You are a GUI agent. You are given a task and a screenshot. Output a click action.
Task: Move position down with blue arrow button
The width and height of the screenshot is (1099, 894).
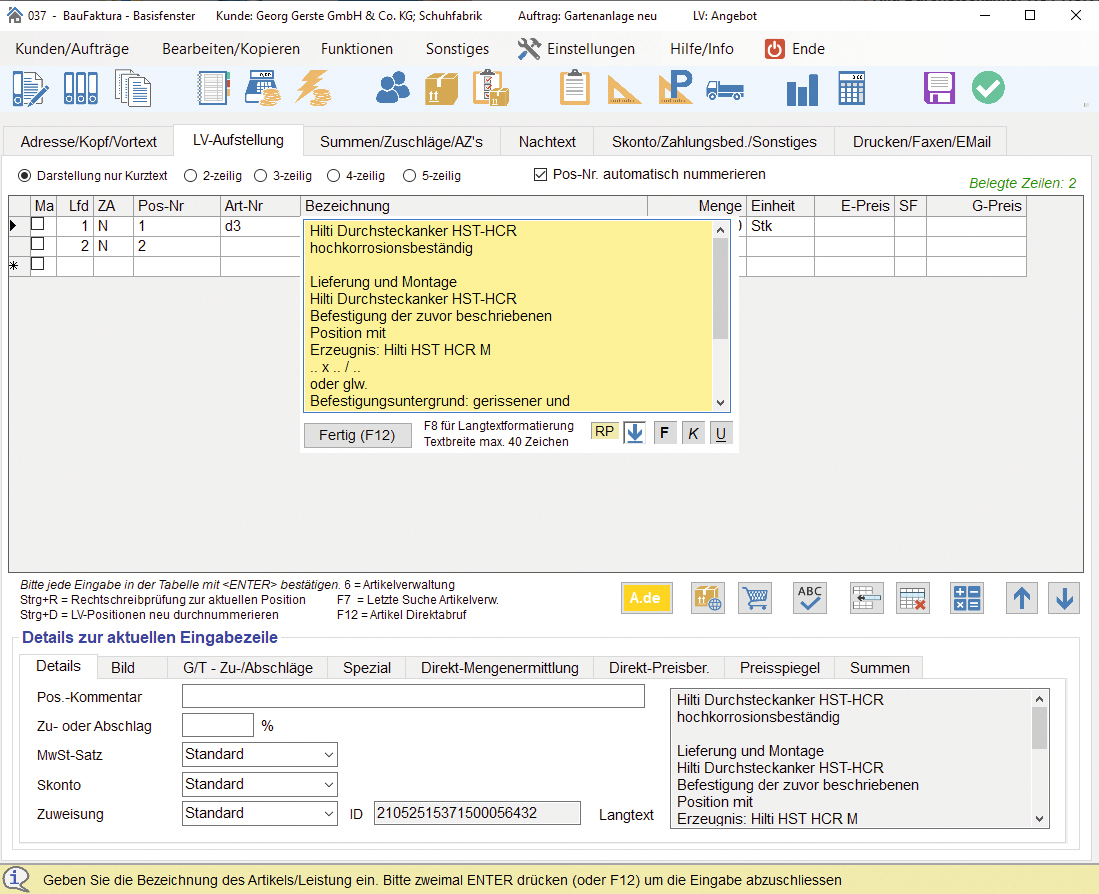[1064, 598]
